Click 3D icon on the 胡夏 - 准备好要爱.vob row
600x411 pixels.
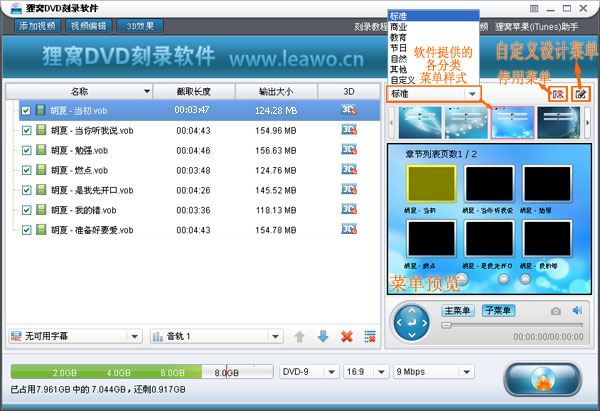pos(349,229)
